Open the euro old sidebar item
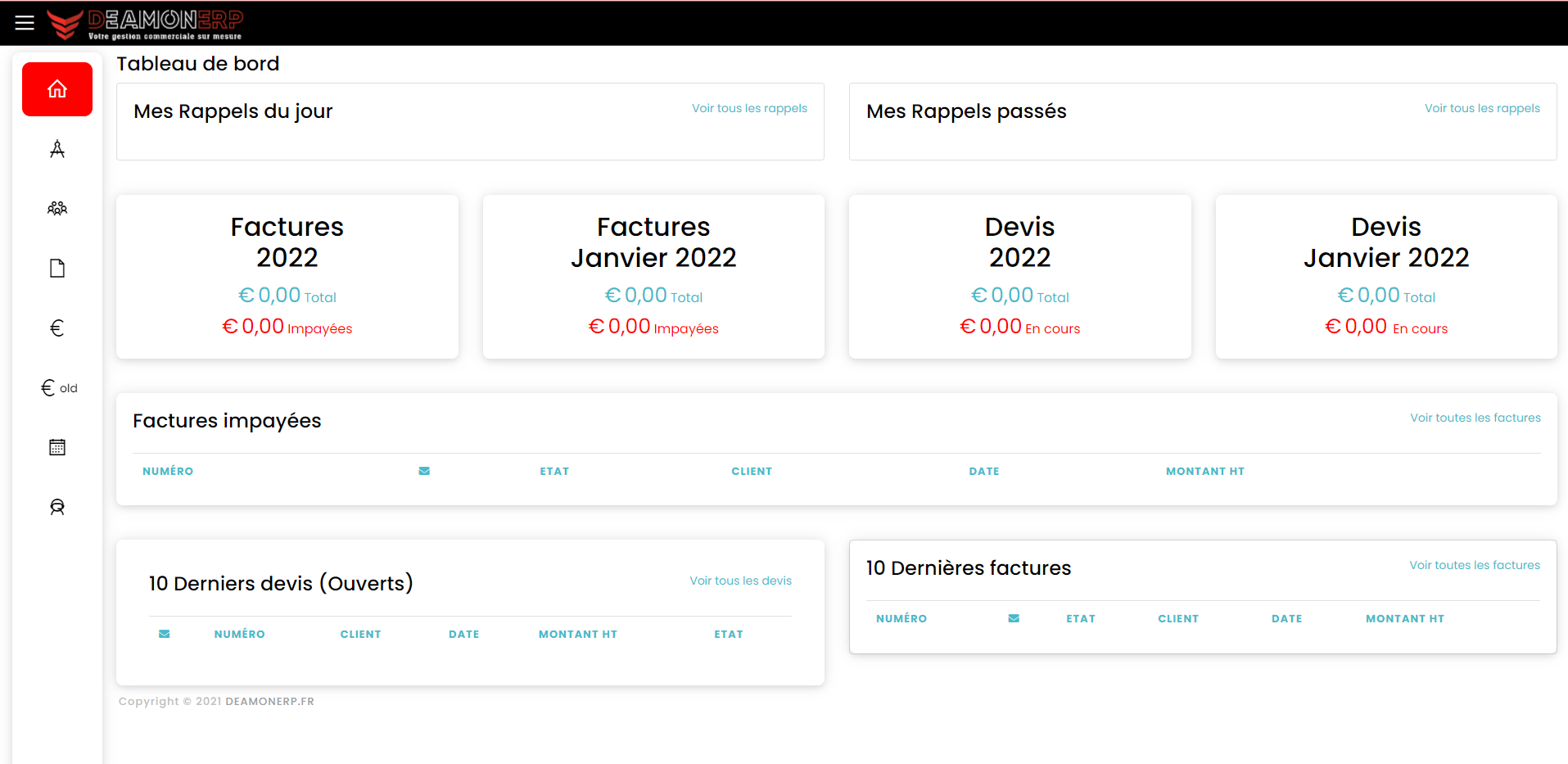Image resolution: width=1568 pixels, height=764 pixels. 59,388
